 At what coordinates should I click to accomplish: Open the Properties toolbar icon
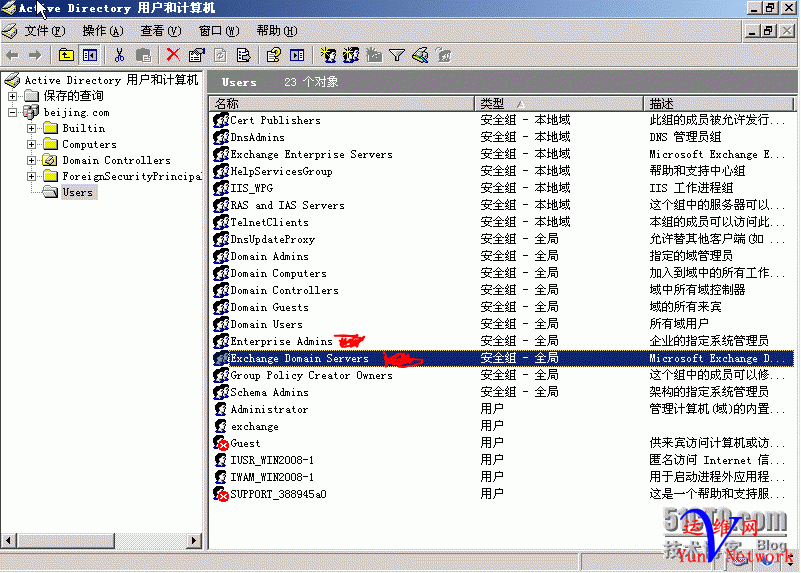[x=196, y=55]
